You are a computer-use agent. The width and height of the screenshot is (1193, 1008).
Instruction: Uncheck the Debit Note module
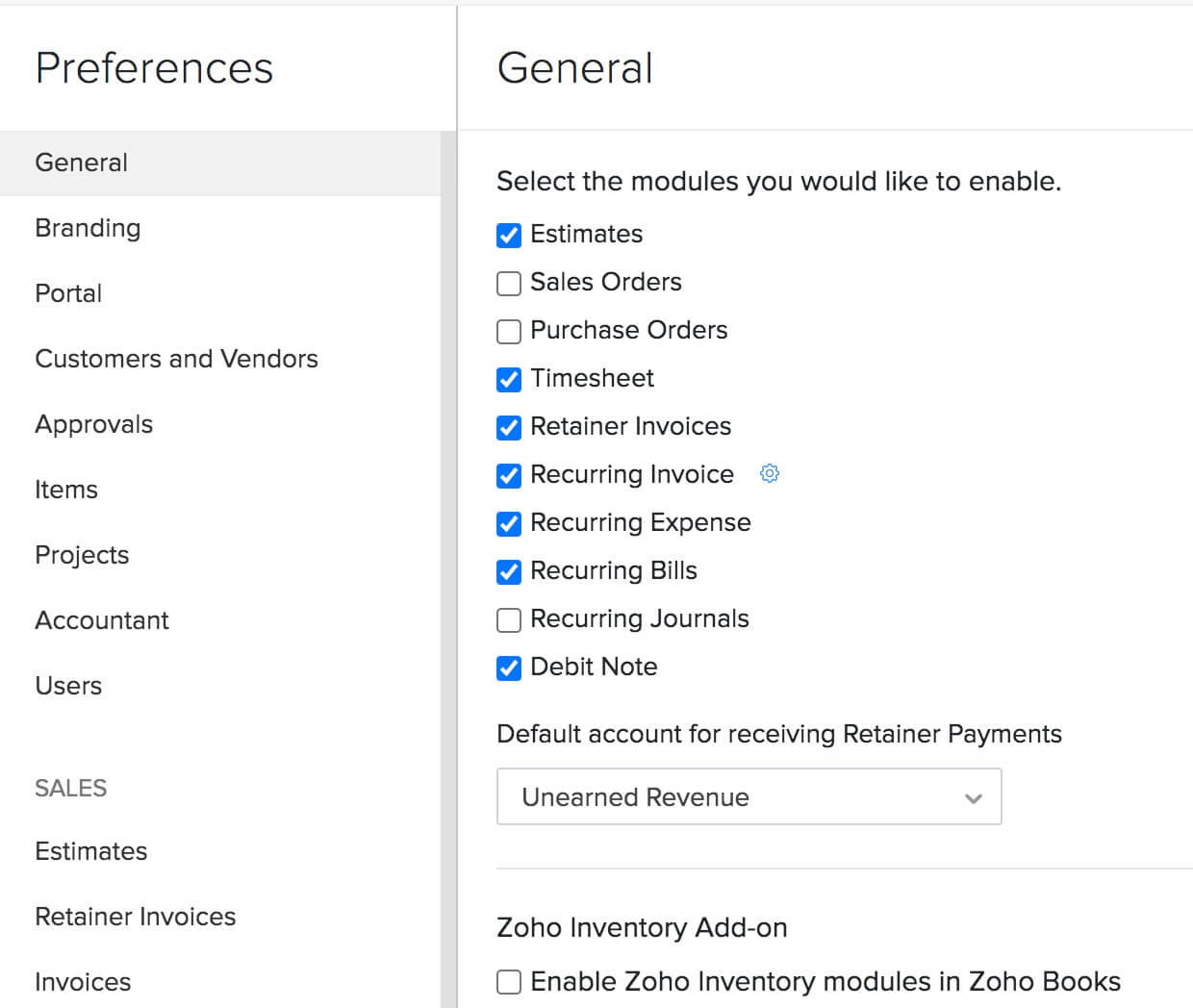click(509, 668)
